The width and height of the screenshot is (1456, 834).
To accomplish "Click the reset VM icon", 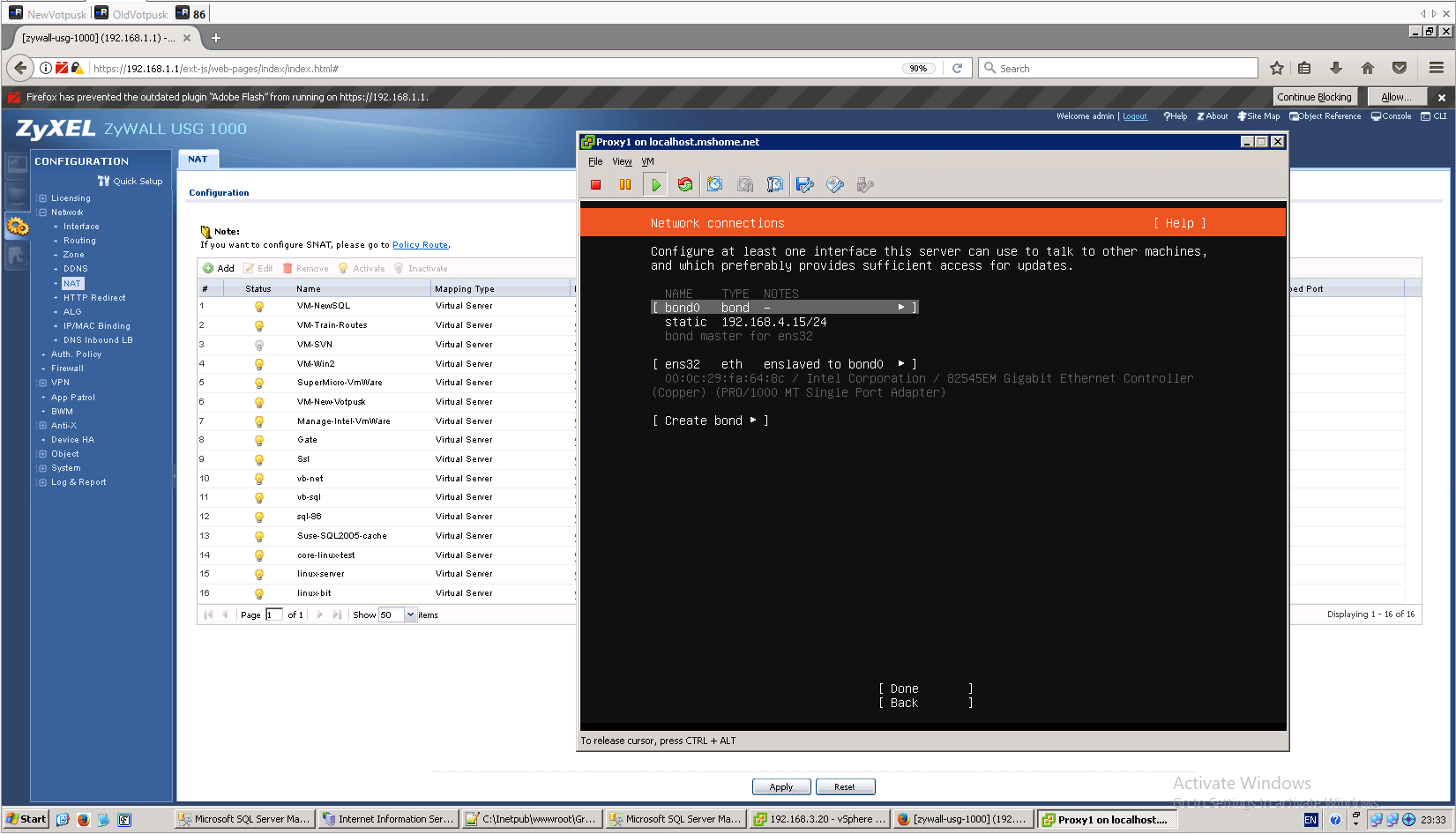I will [x=685, y=184].
